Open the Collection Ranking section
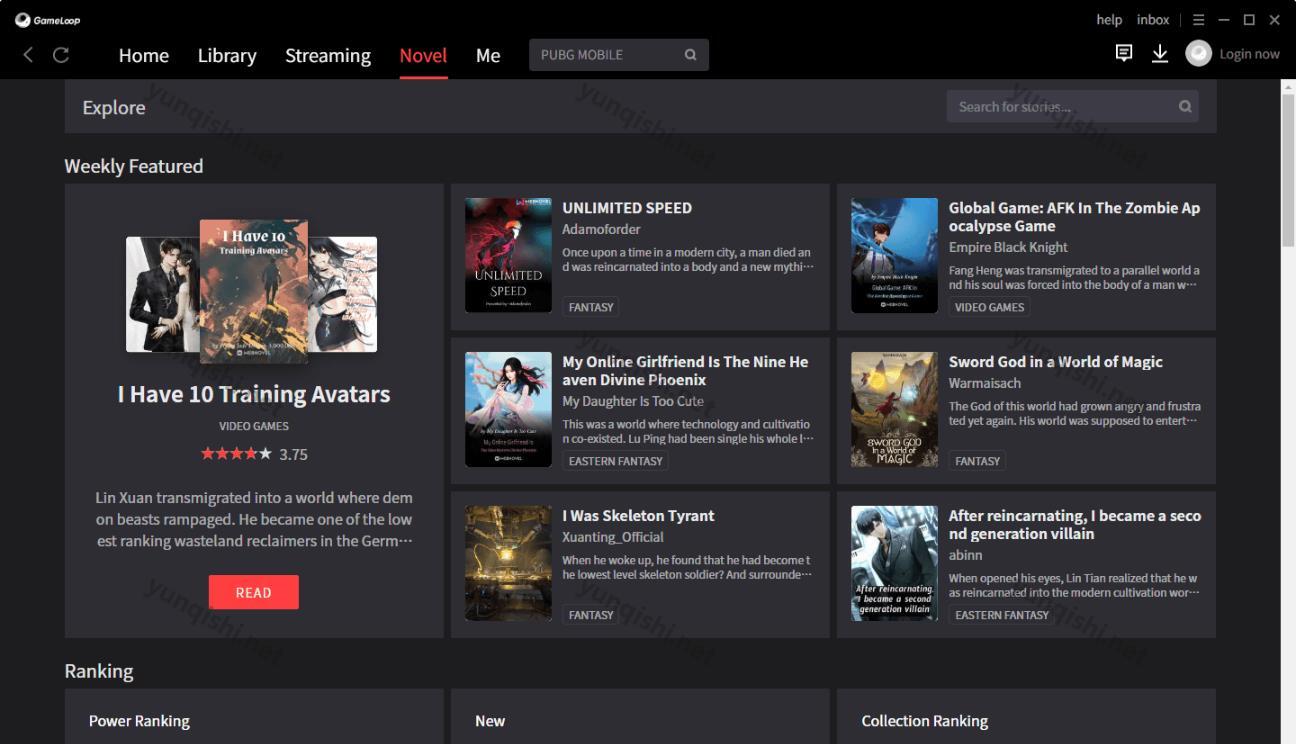1296x744 pixels. tap(925, 721)
